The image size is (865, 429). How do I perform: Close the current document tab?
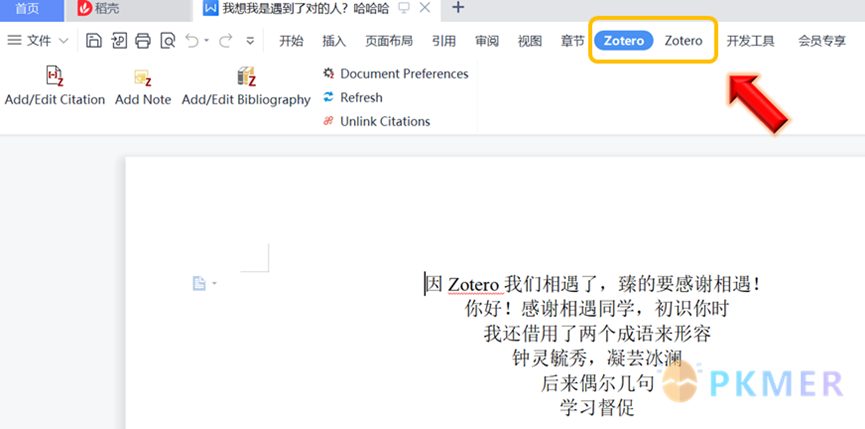[x=425, y=8]
